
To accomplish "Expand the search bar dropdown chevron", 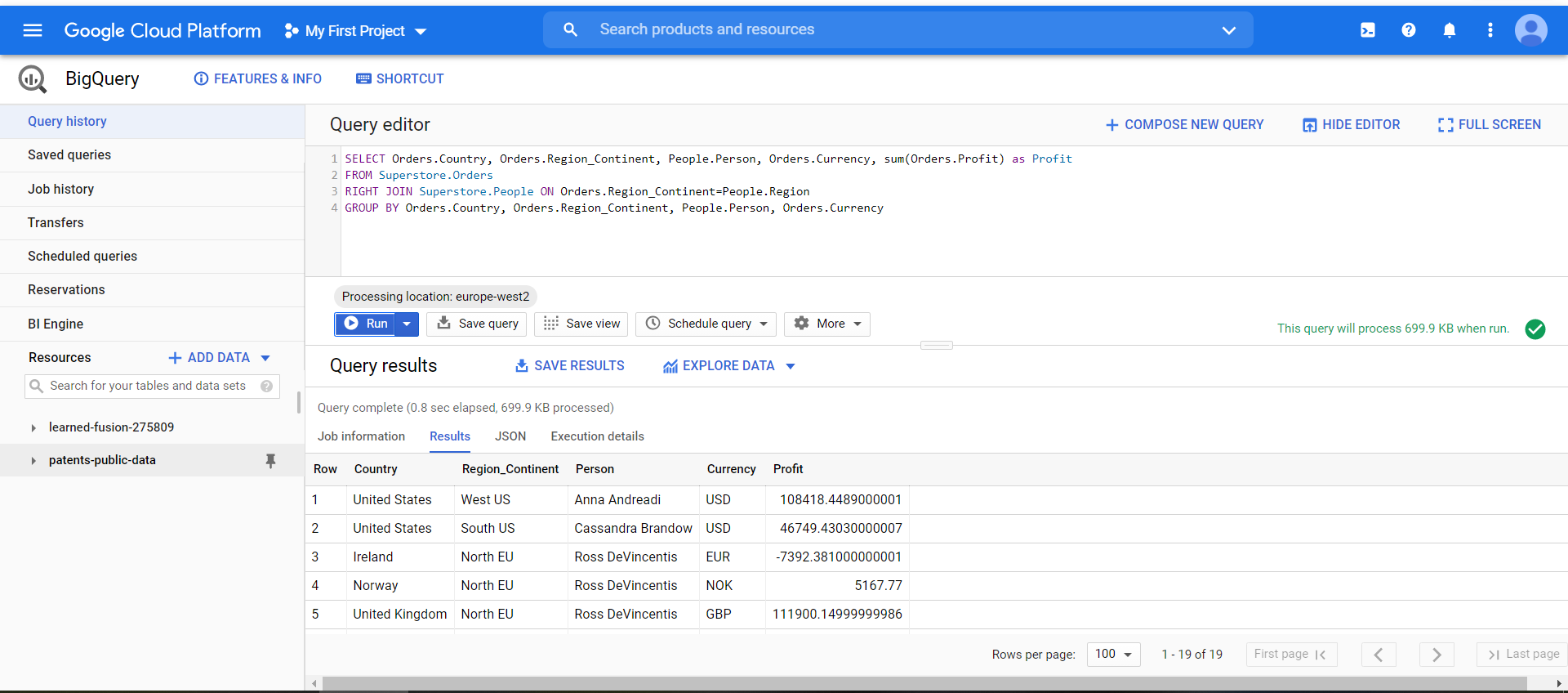I will click(x=1229, y=30).
